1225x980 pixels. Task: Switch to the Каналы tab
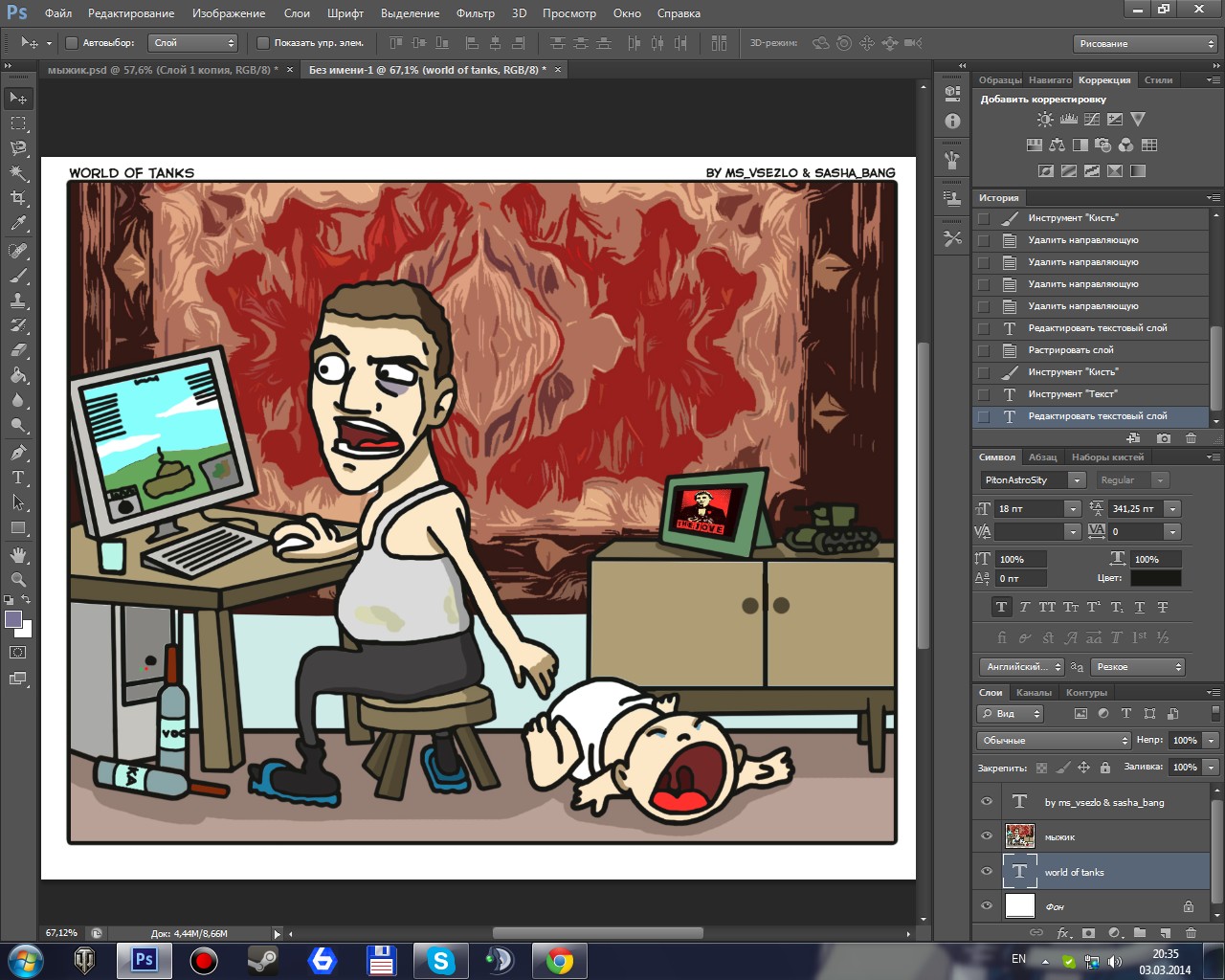[1034, 693]
